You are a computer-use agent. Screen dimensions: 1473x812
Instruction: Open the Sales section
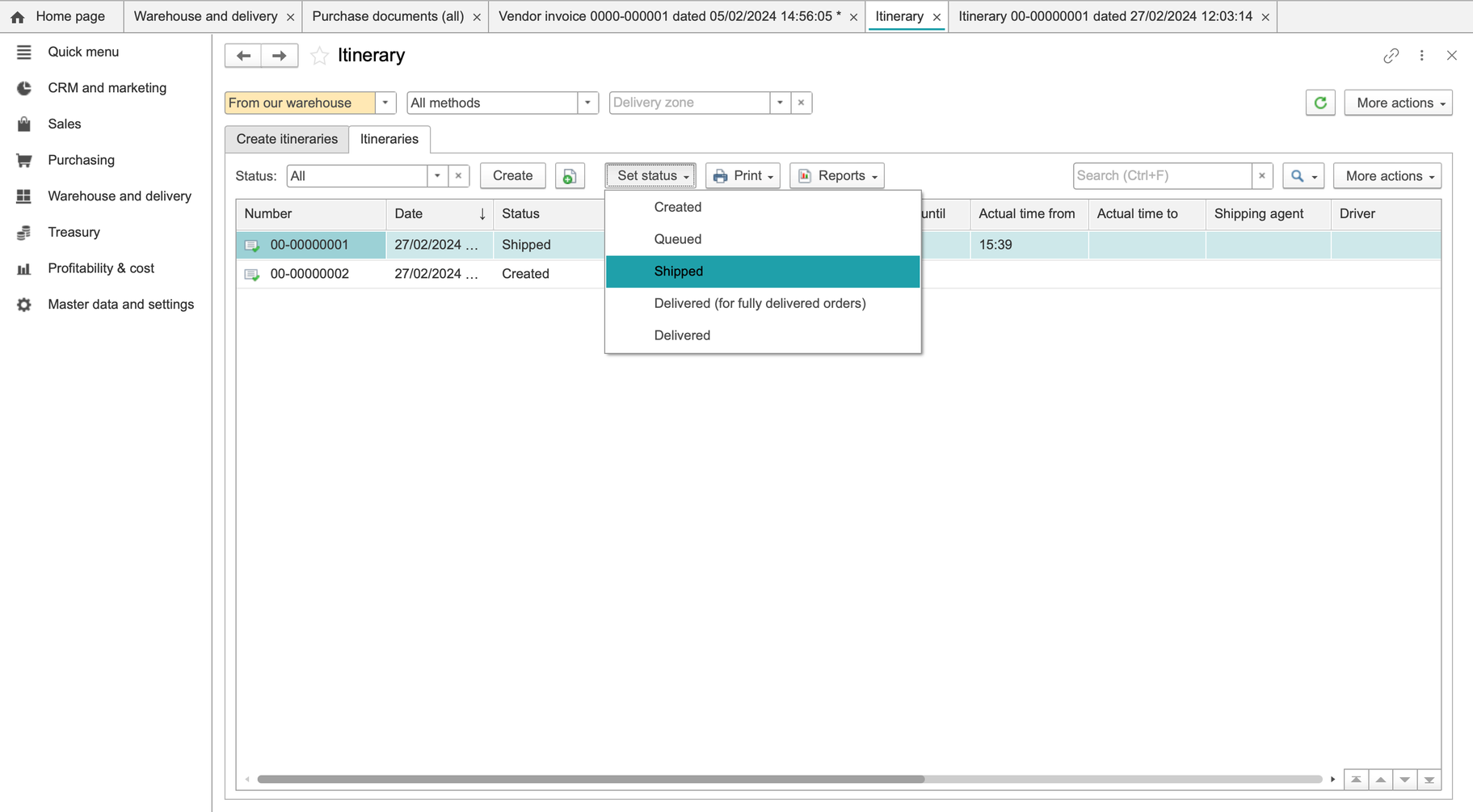point(64,124)
